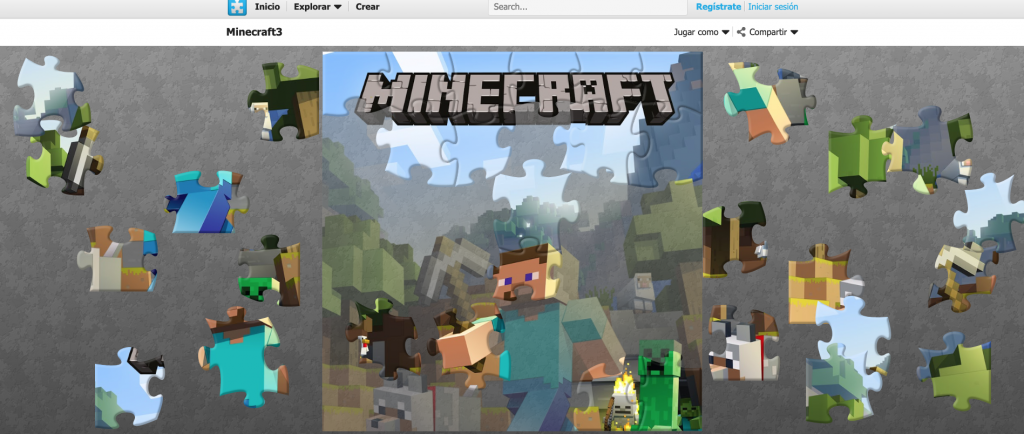This screenshot has width=1024, height=434.
Task: Open the Jugar como dropdown
Action: click(701, 32)
